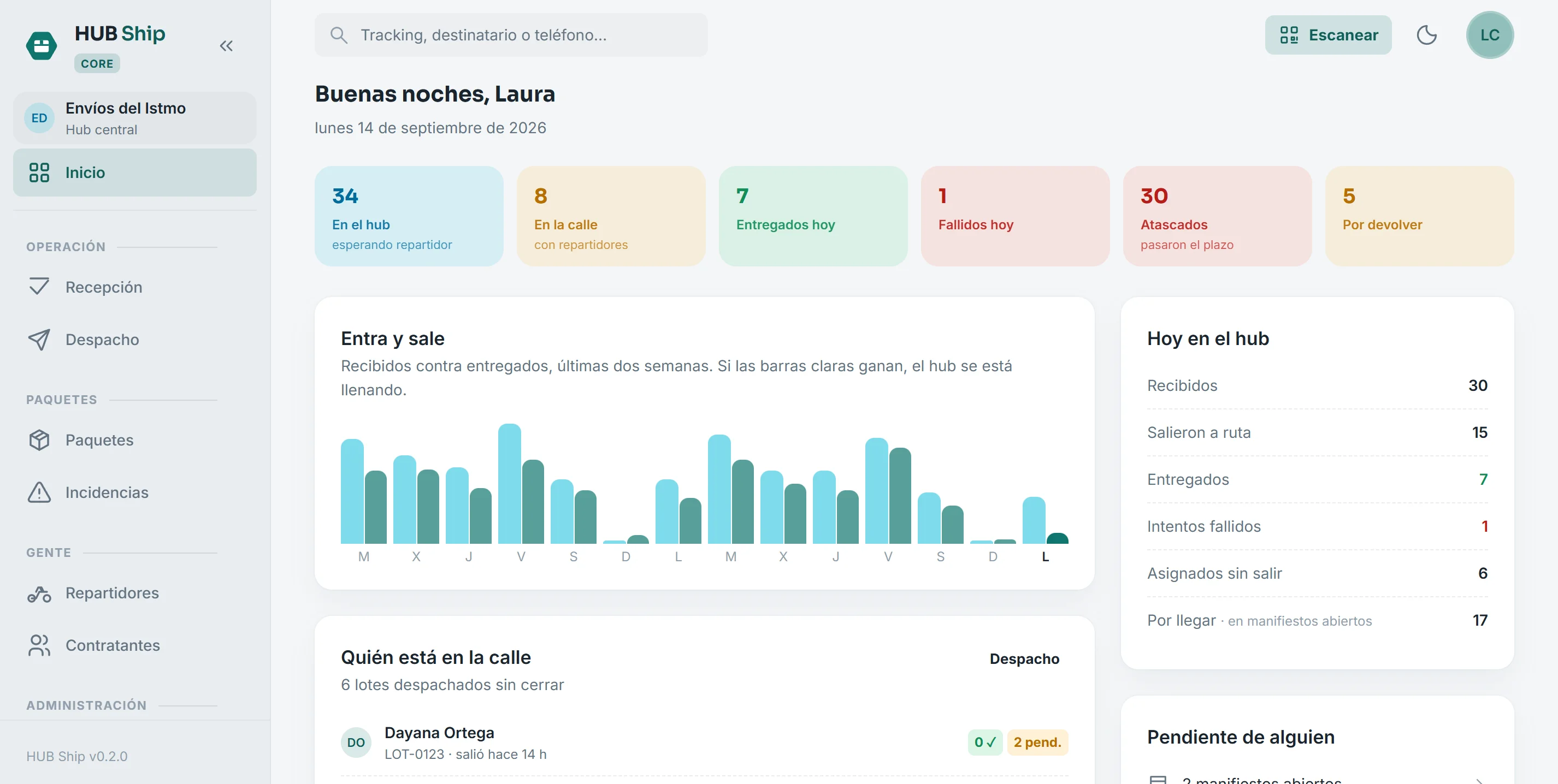This screenshot has width=1558, height=784.
Task: Go to Despacho via paper-plane icon
Action: click(x=39, y=340)
